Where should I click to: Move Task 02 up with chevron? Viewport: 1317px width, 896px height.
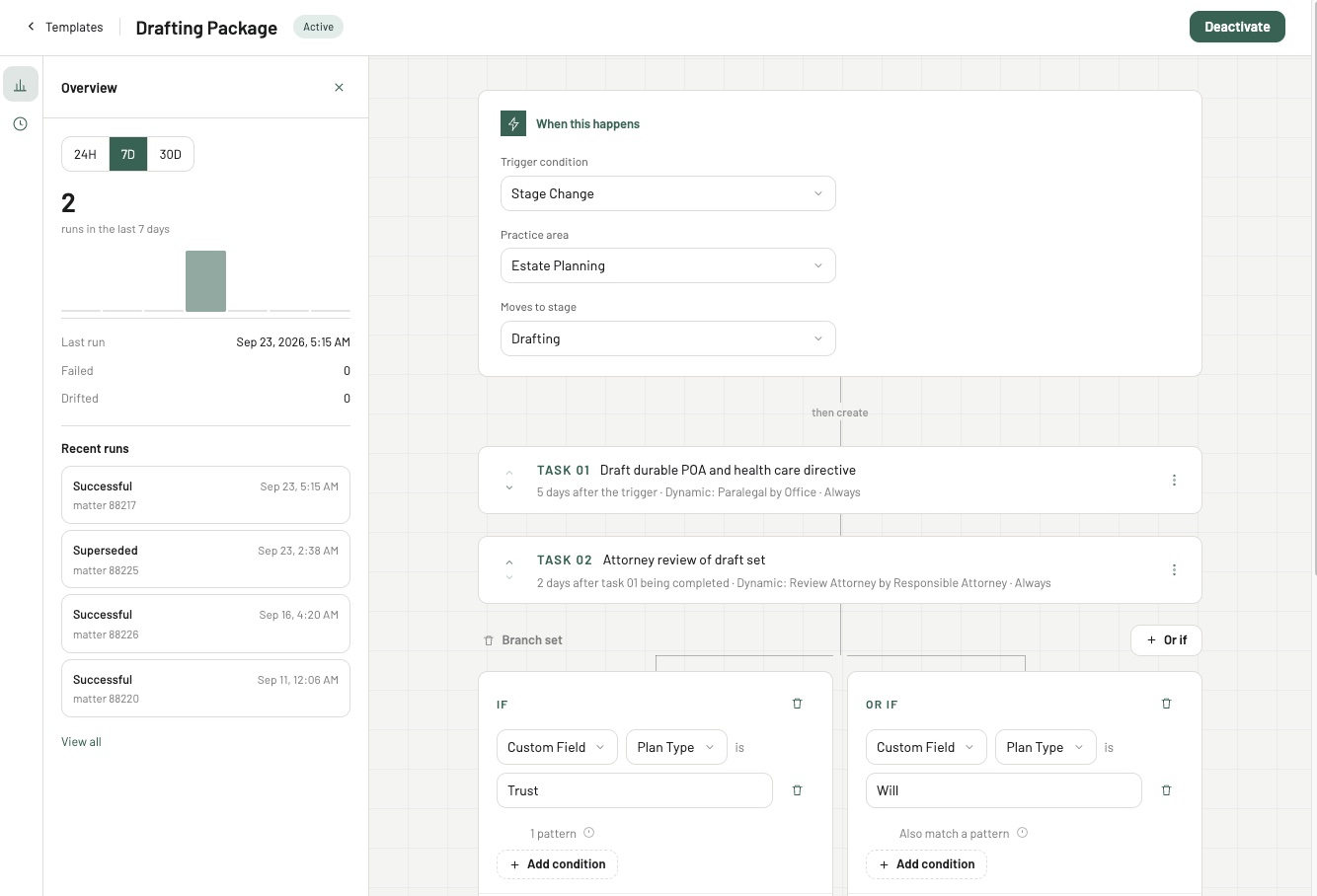pos(509,562)
